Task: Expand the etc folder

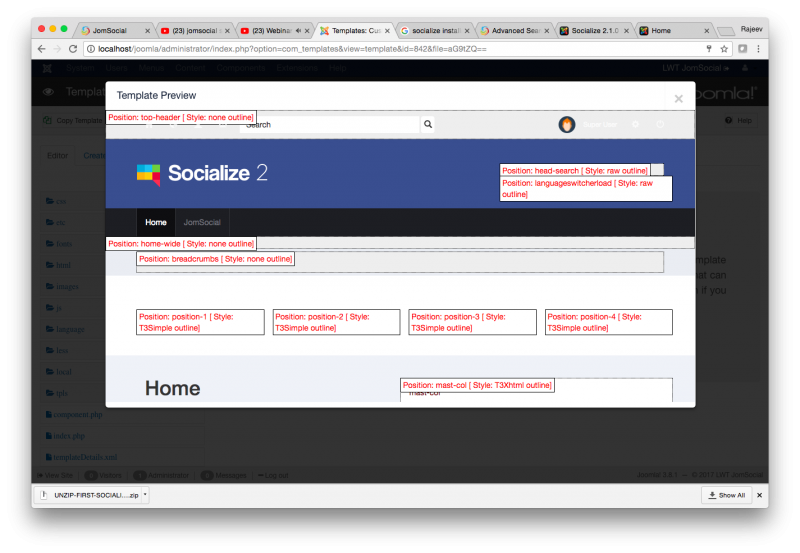Action: pos(56,222)
